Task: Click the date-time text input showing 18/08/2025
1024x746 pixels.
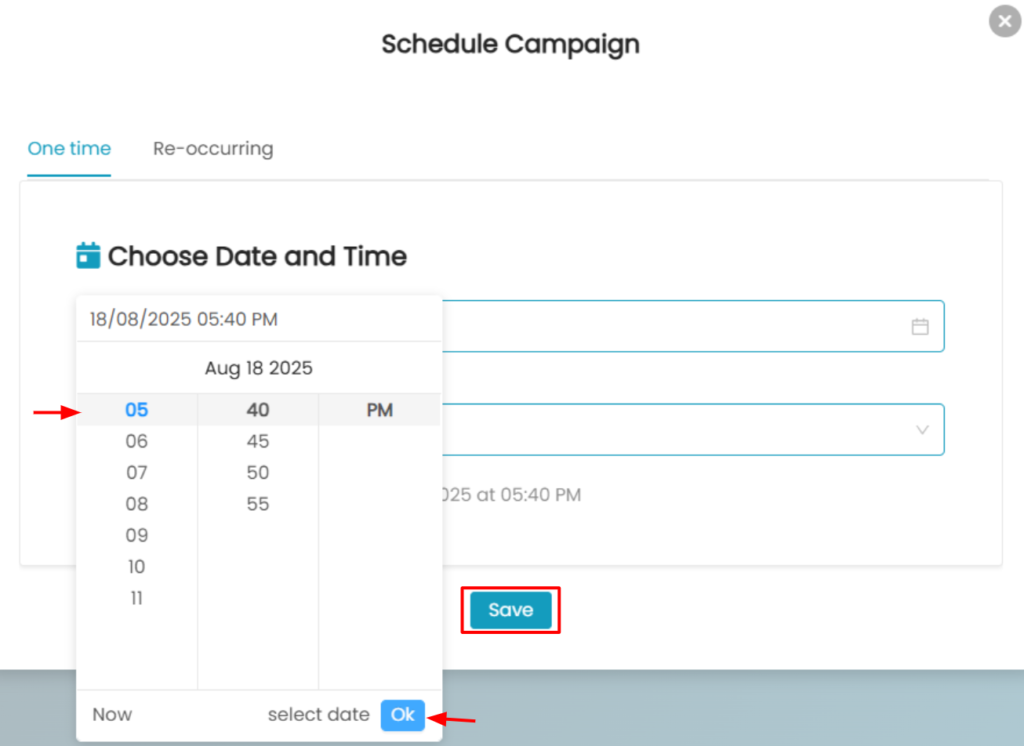Action: (x=184, y=320)
